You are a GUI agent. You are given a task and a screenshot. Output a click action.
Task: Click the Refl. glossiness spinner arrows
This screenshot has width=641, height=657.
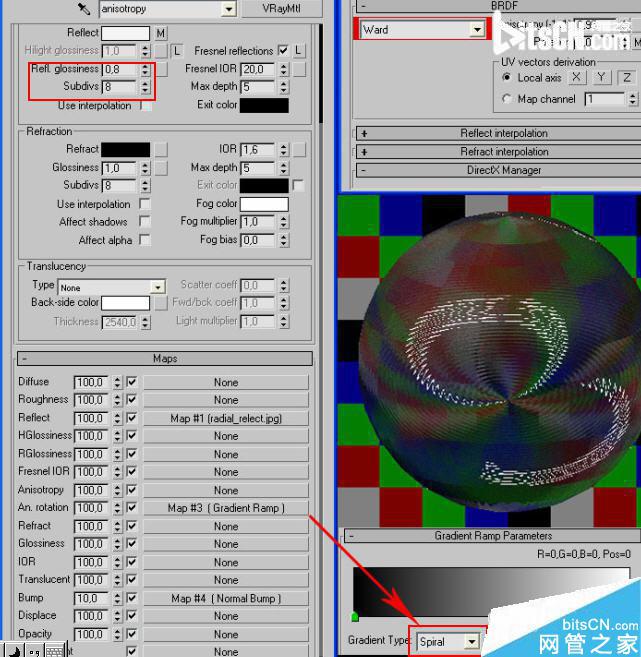click(x=145, y=69)
